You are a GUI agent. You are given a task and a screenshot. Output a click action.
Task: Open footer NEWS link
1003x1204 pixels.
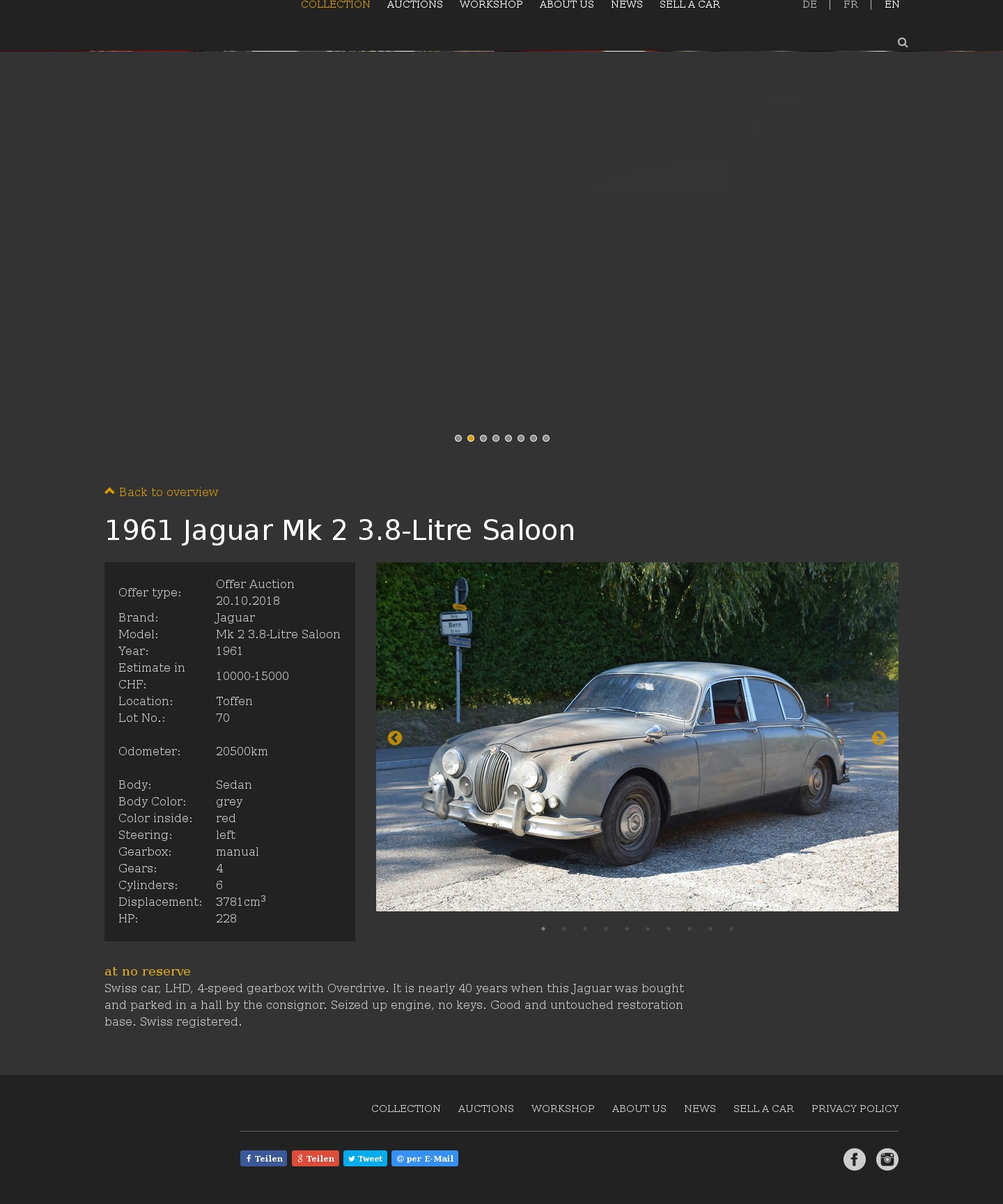[700, 1109]
